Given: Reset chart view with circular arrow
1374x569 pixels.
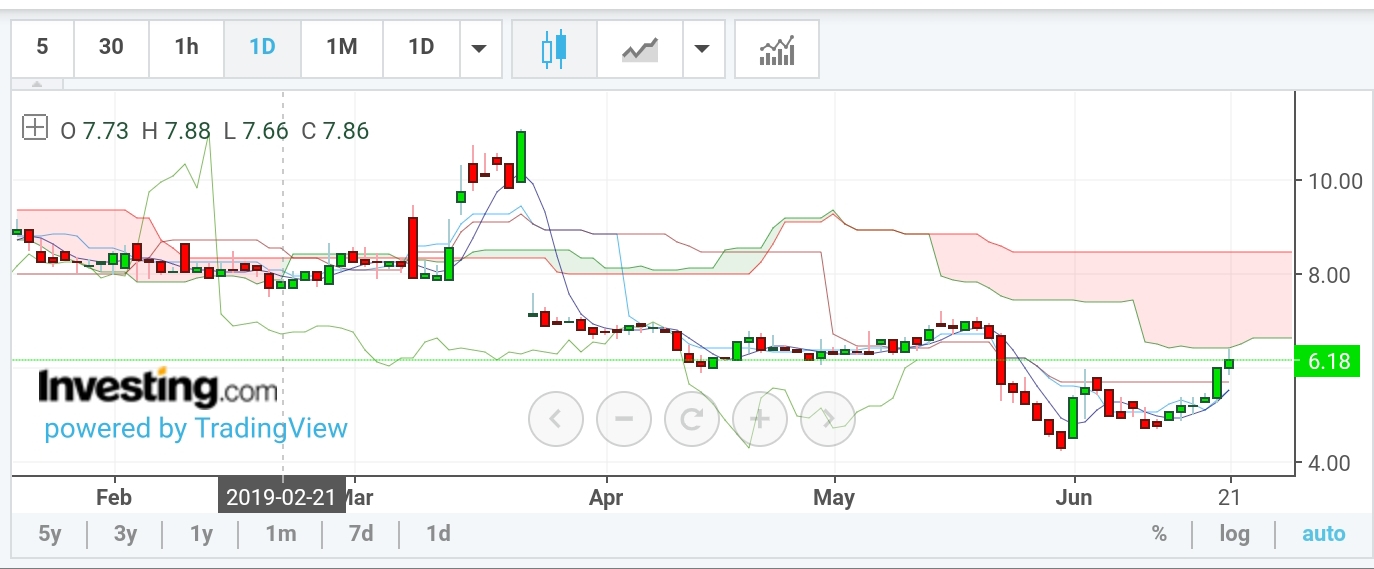Looking at the screenshot, I should [x=692, y=419].
